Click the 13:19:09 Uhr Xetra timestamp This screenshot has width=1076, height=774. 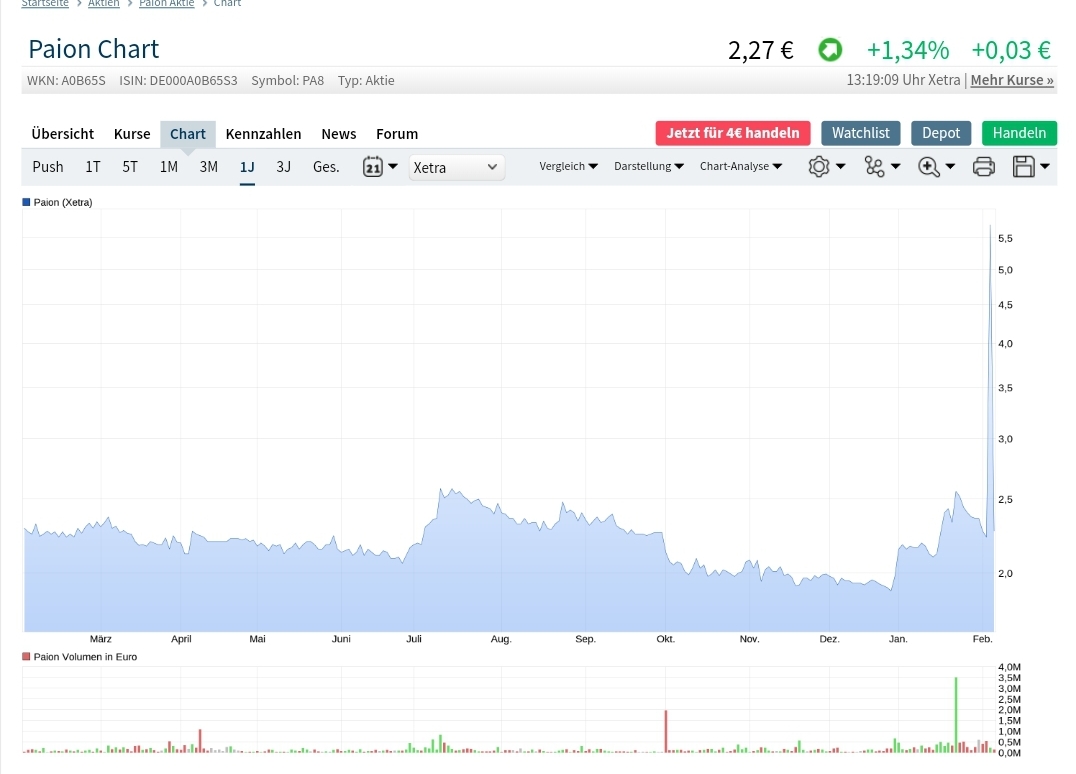coord(903,80)
